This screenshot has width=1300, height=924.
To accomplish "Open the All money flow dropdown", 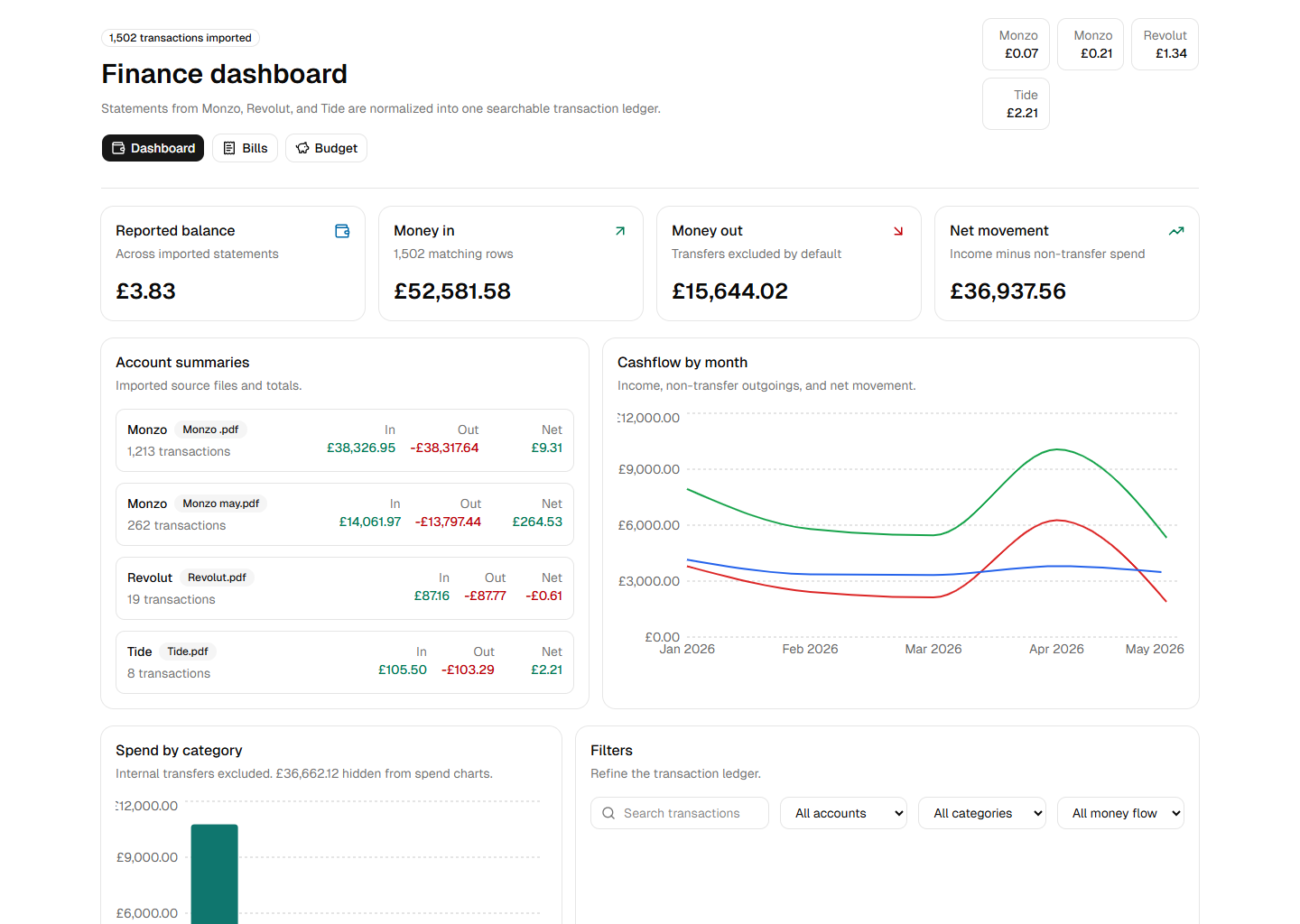I will click(1120, 813).
